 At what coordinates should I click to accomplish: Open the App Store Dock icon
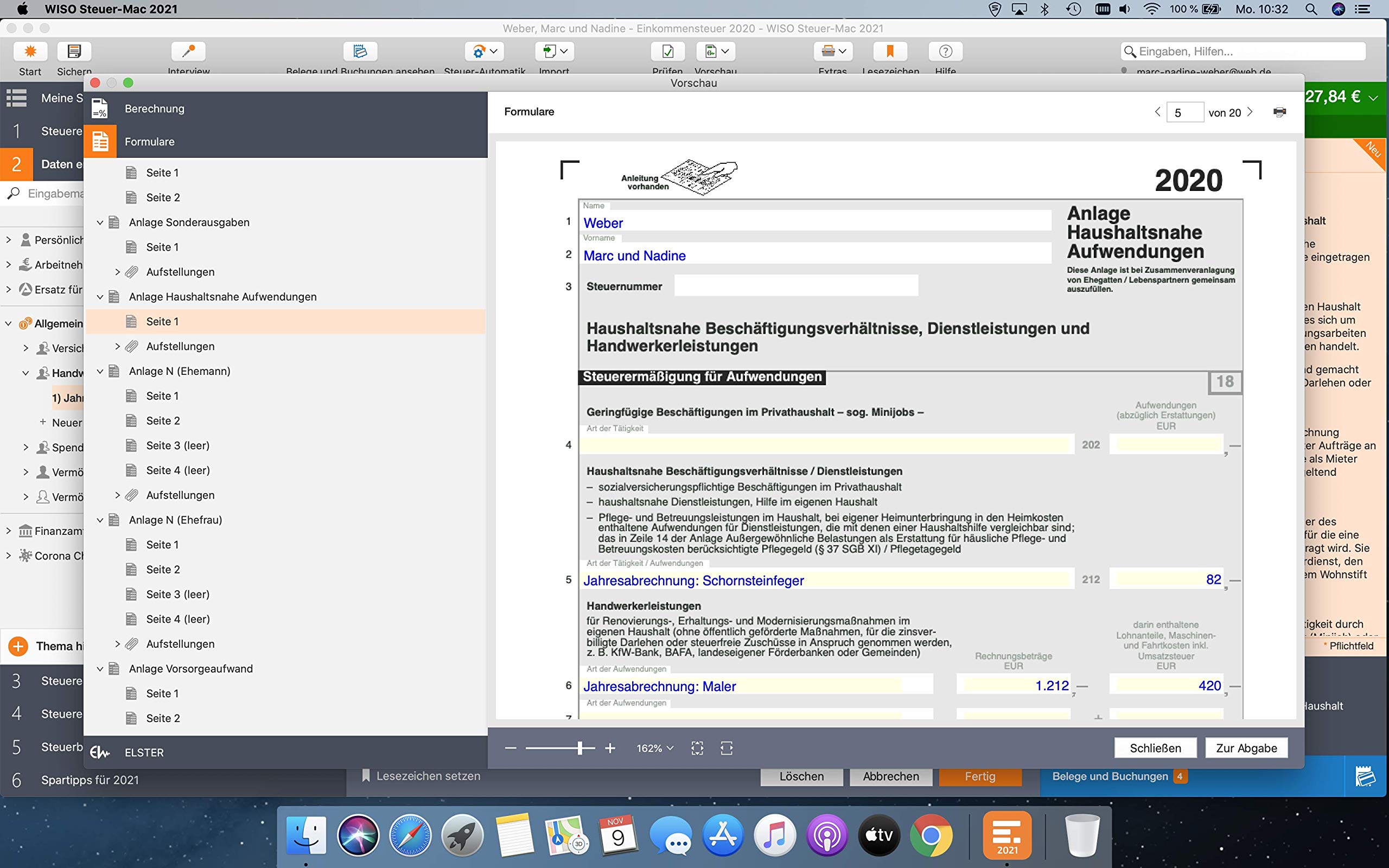(x=723, y=835)
